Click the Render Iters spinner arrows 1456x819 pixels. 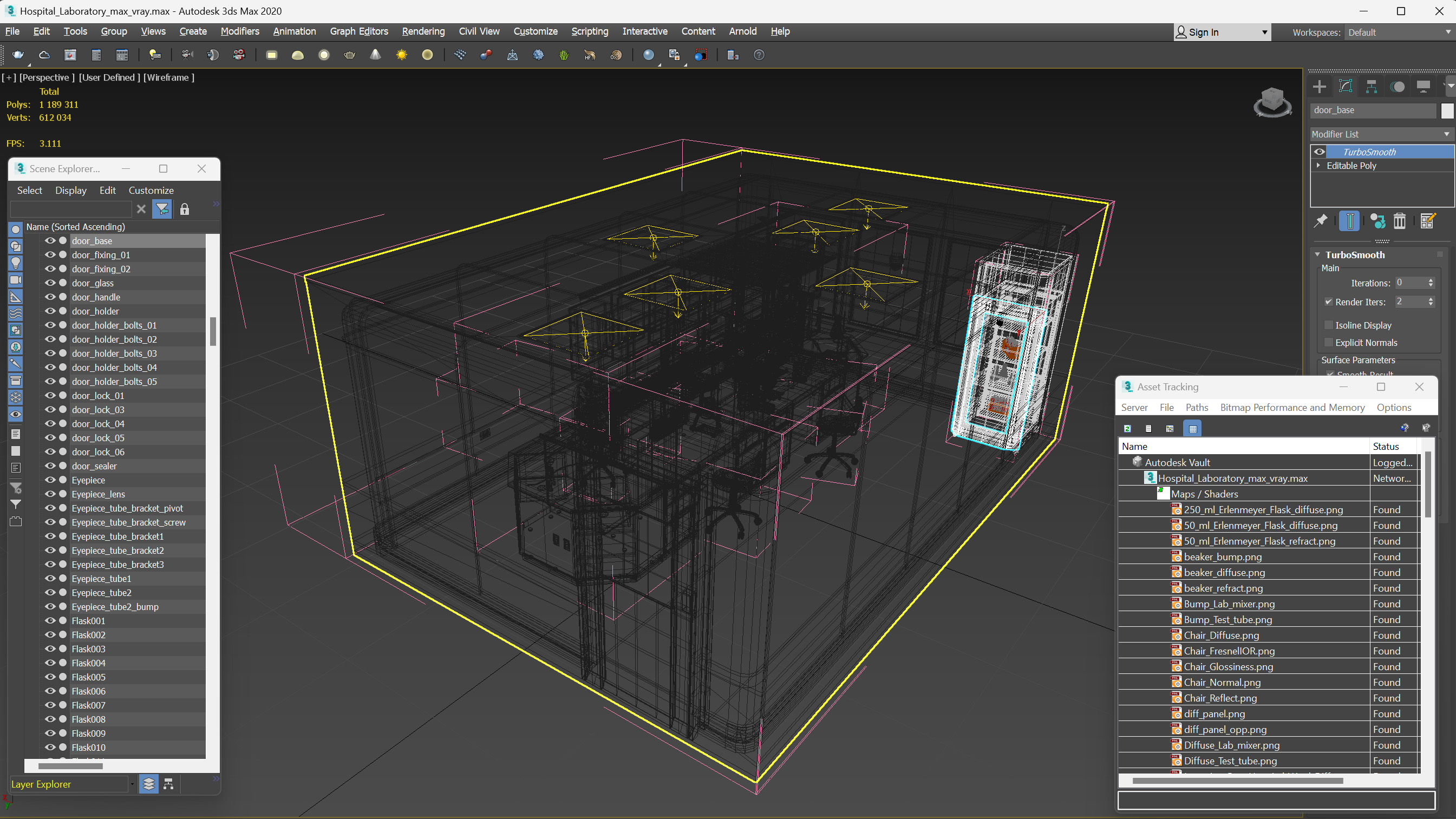[x=1431, y=302]
